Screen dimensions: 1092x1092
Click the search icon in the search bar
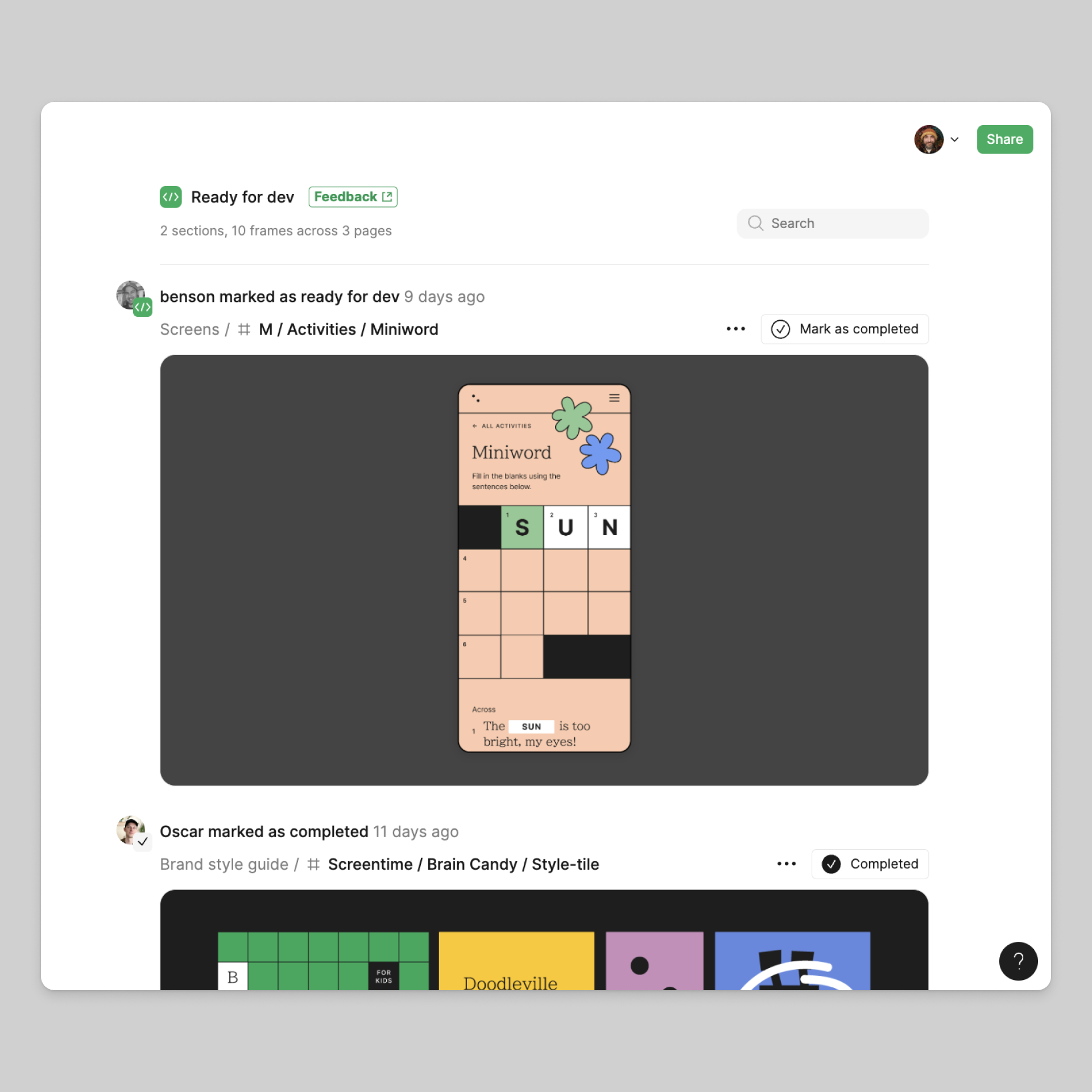point(757,222)
